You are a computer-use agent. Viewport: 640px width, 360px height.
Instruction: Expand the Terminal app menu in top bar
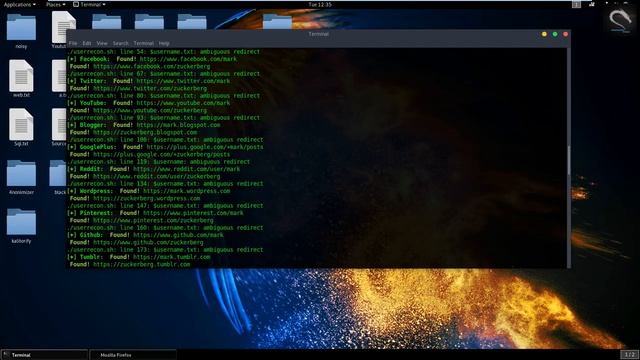tap(89, 4)
